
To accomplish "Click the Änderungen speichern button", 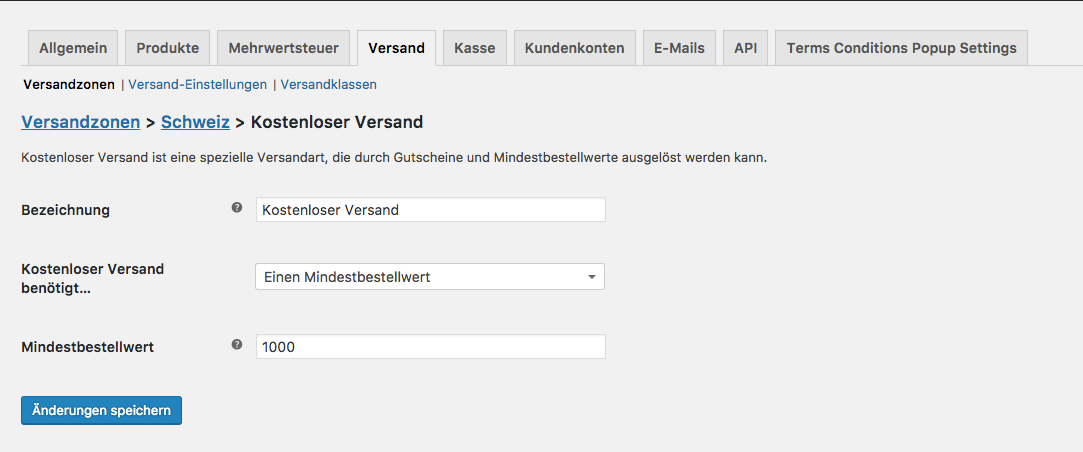I will pos(102,411).
